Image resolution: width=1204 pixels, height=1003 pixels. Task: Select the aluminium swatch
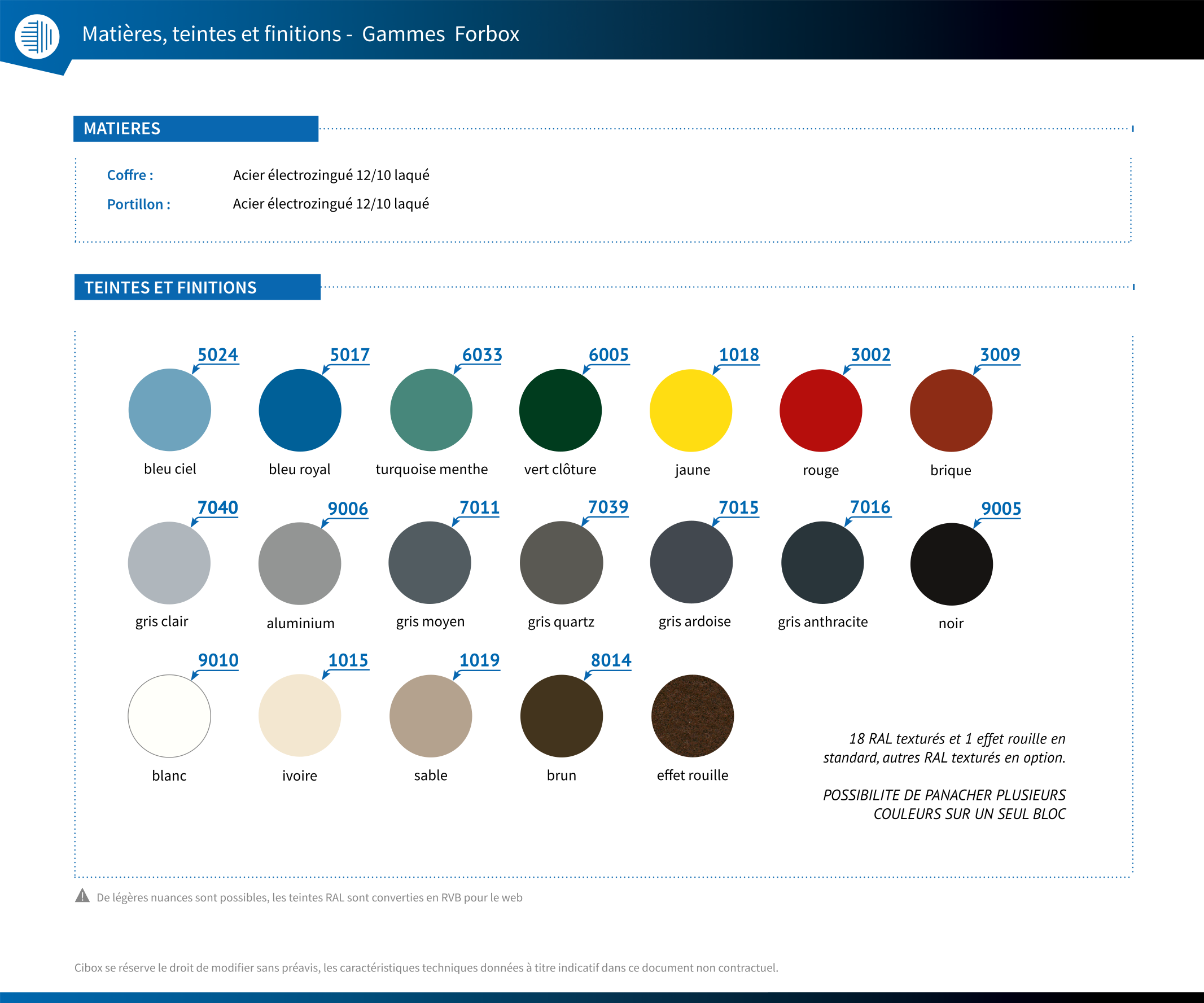point(300,563)
